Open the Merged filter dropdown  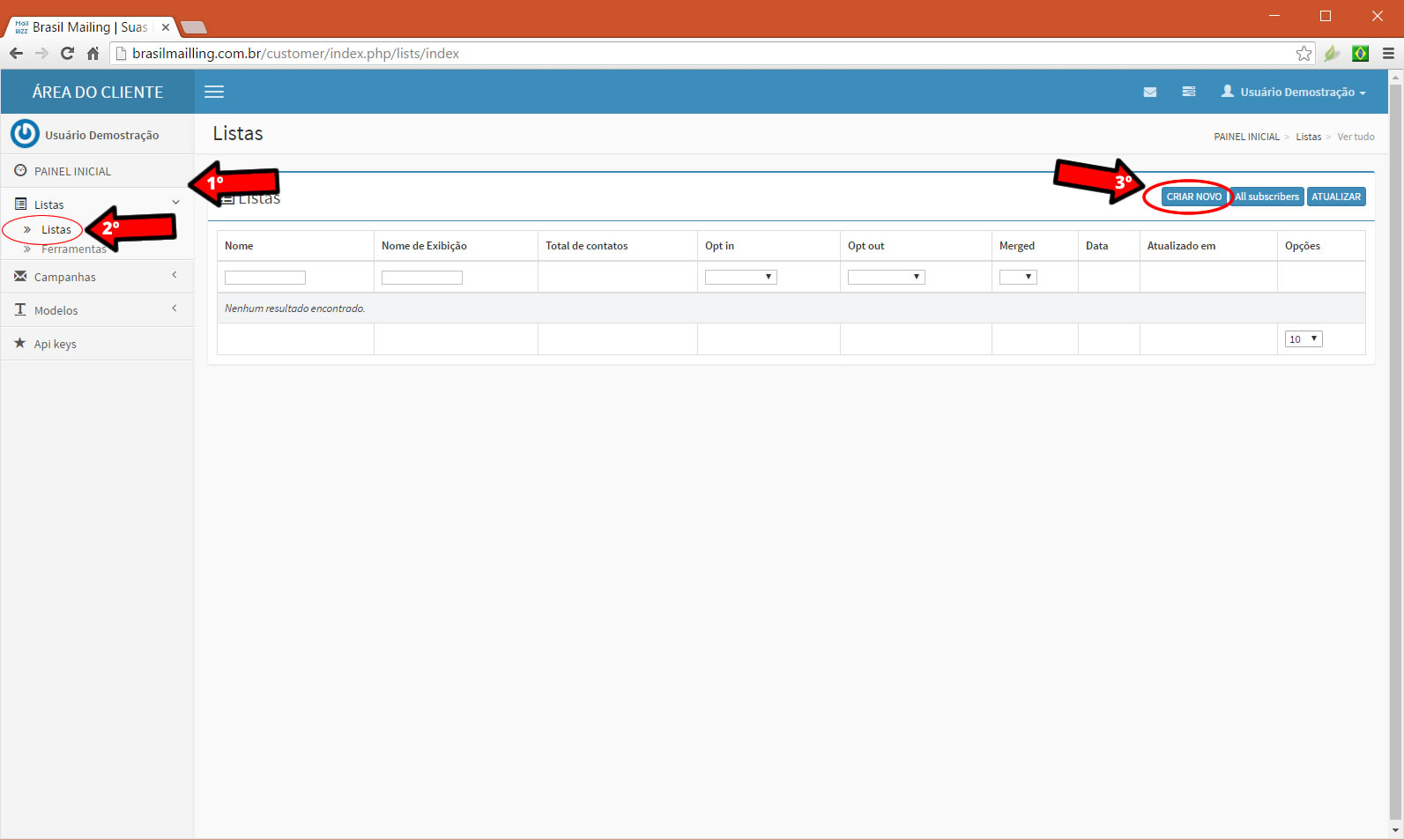(1018, 277)
